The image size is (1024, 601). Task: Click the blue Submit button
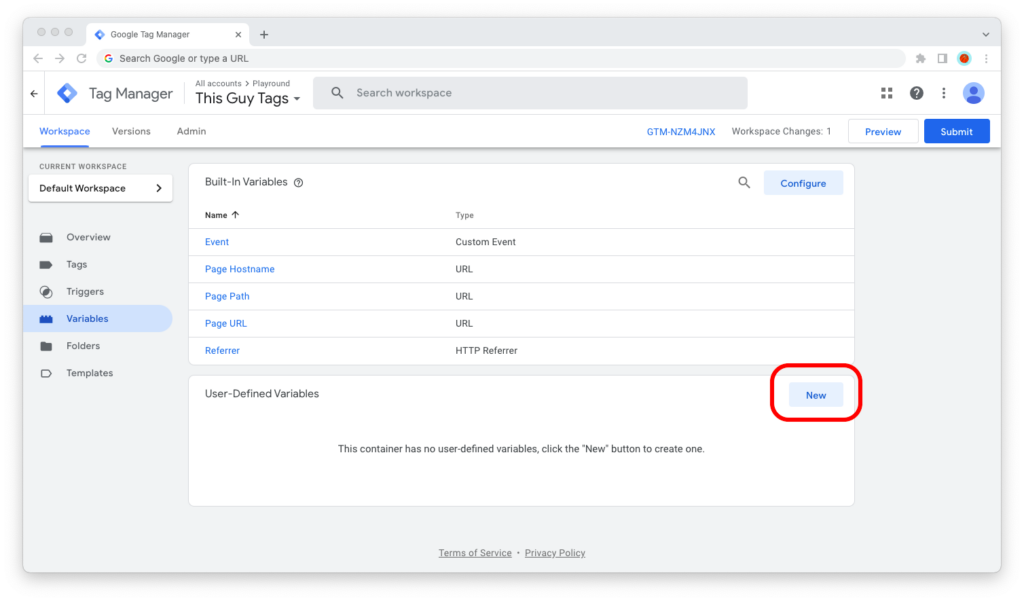coord(957,131)
